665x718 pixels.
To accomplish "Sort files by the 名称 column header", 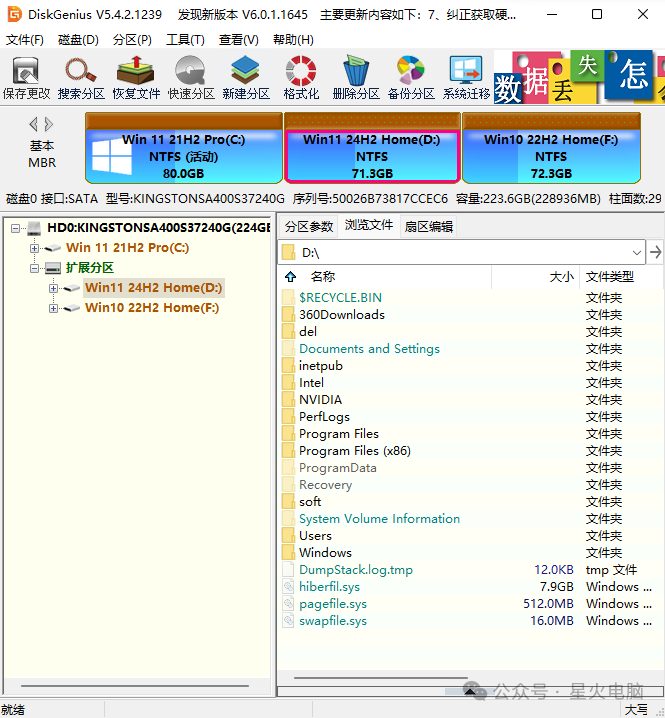I will (323, 277).
